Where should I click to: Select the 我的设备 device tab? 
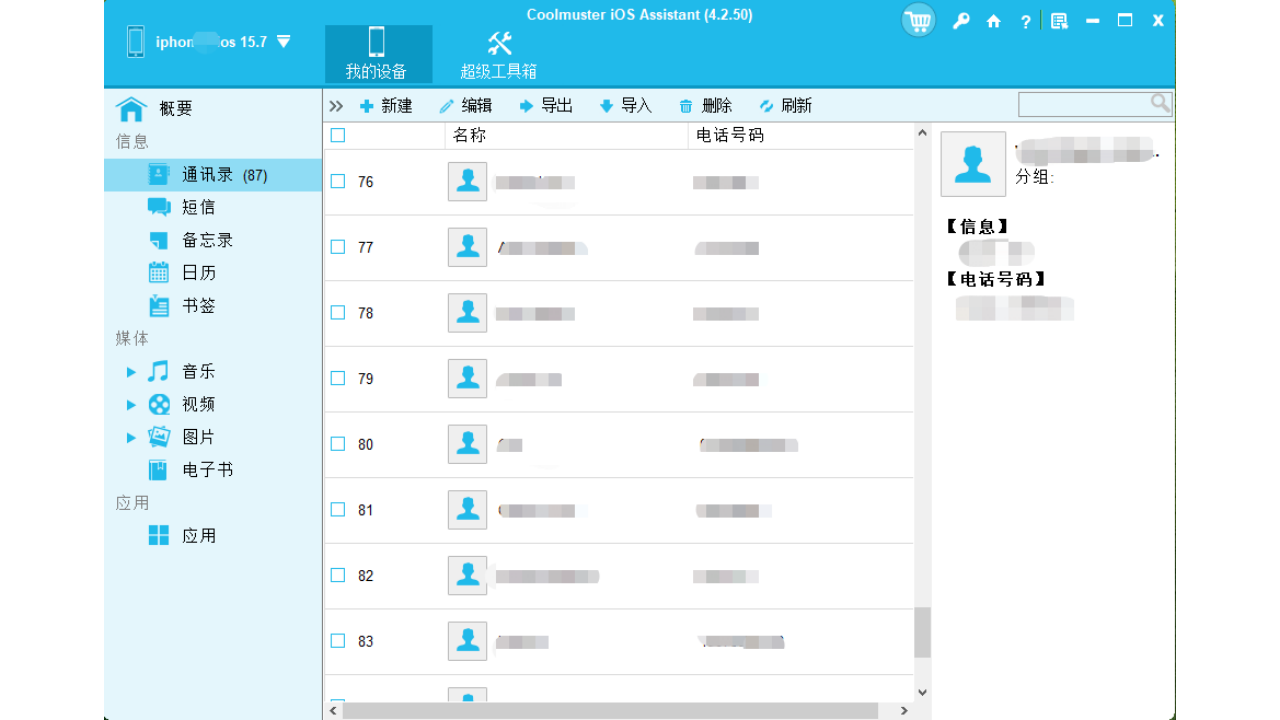(378, 54)
